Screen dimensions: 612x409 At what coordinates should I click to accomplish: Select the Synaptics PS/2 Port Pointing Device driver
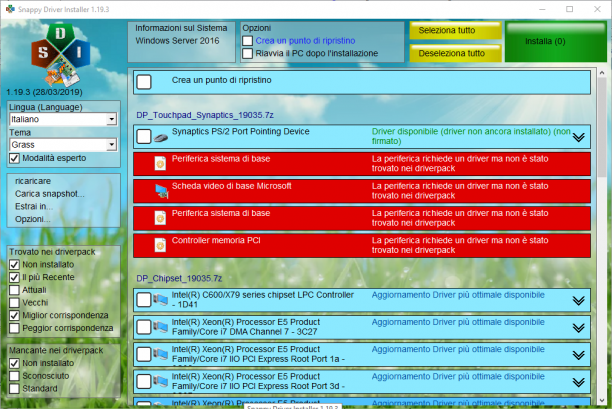[144, 137]
